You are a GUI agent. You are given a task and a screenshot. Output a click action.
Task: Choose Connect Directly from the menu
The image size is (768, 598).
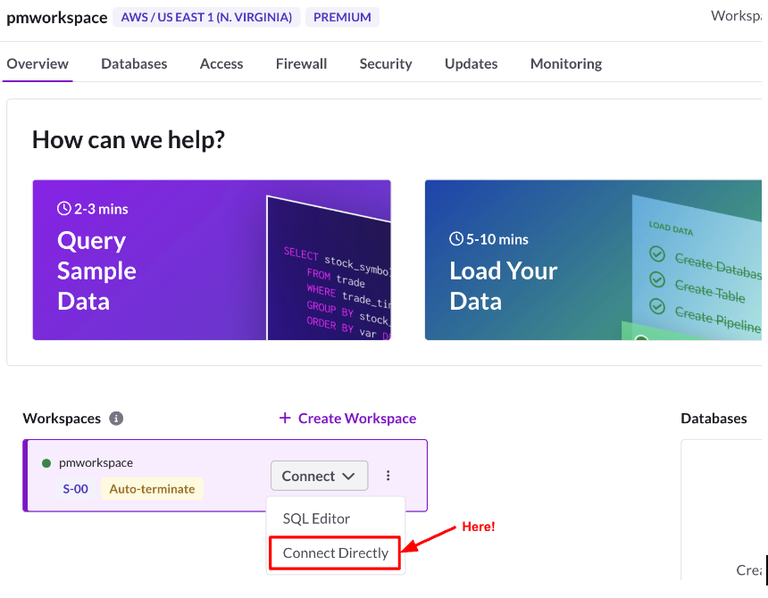point(335,553)
